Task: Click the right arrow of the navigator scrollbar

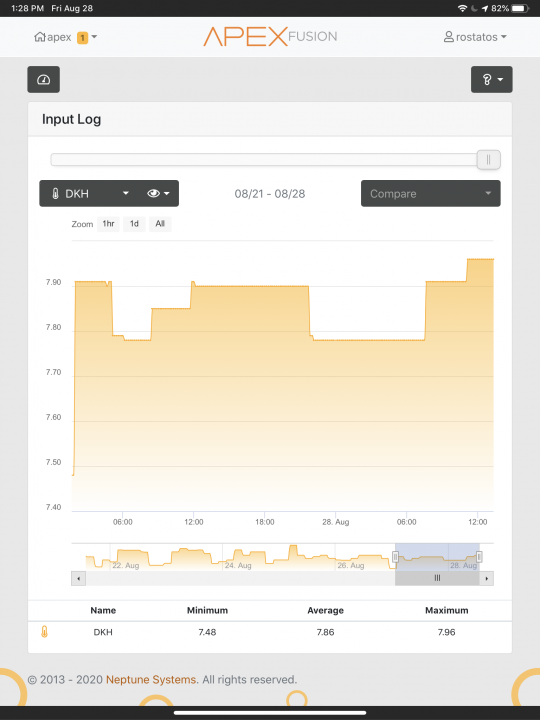Action: click(486, 578)
